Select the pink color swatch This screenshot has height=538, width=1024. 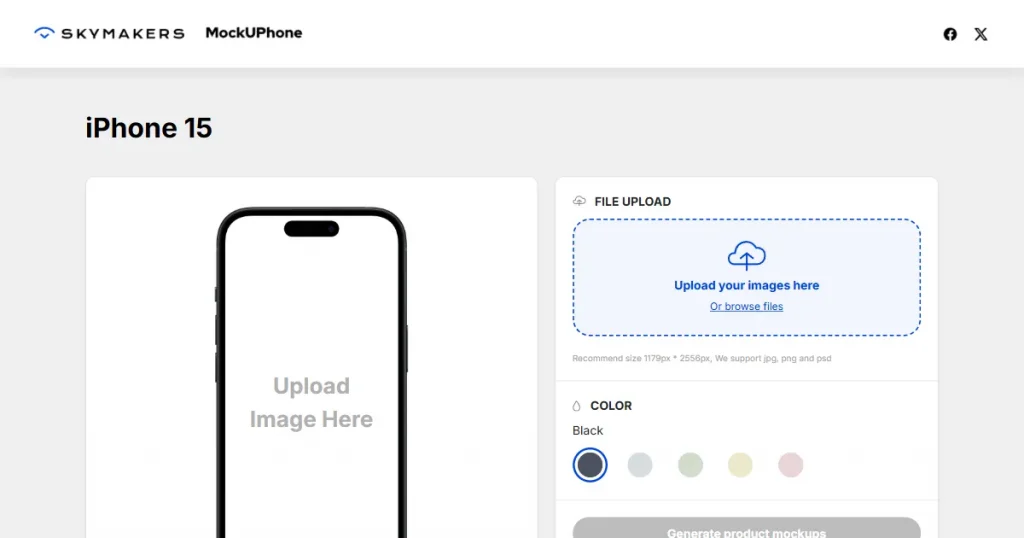click(x=790, y=465)
